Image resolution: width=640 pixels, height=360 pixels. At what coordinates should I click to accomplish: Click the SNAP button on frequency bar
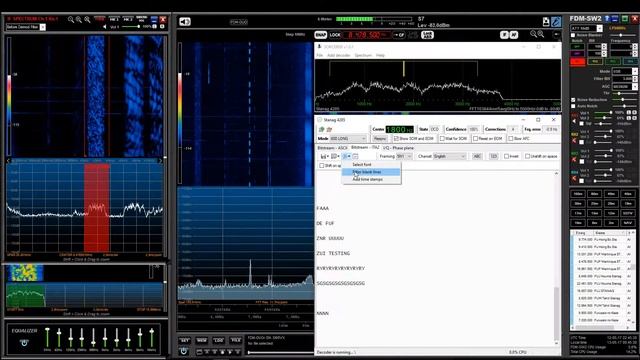(x=320, y=35)
